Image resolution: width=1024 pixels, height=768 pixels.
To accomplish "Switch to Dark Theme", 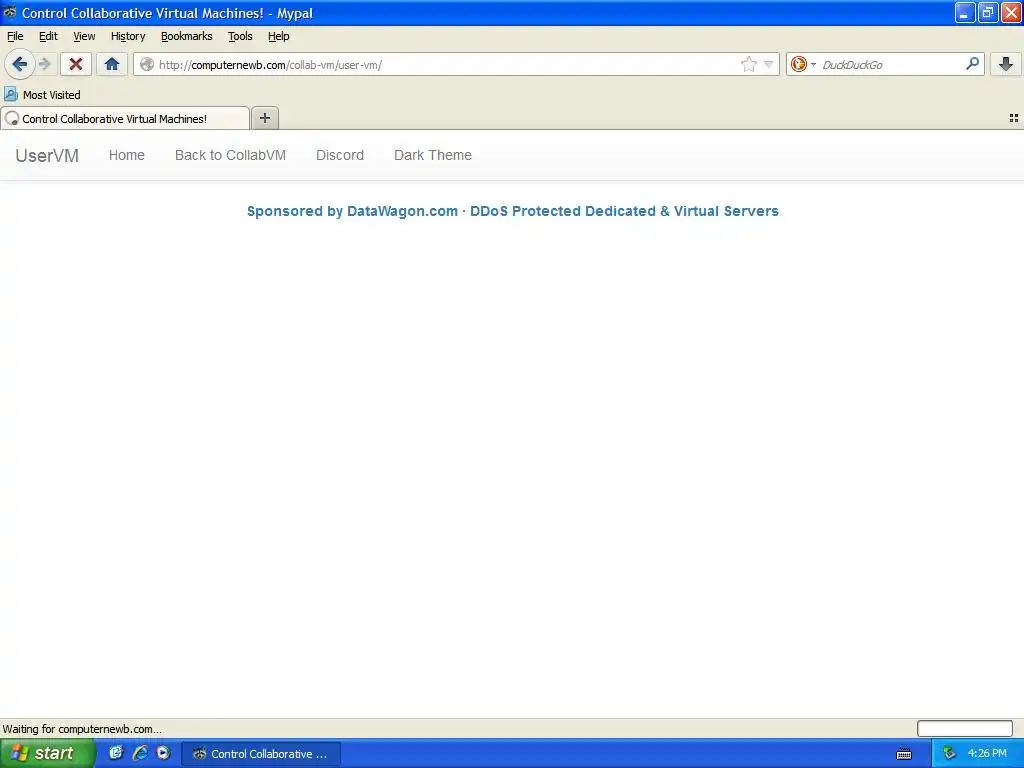I will pos(433,155).
